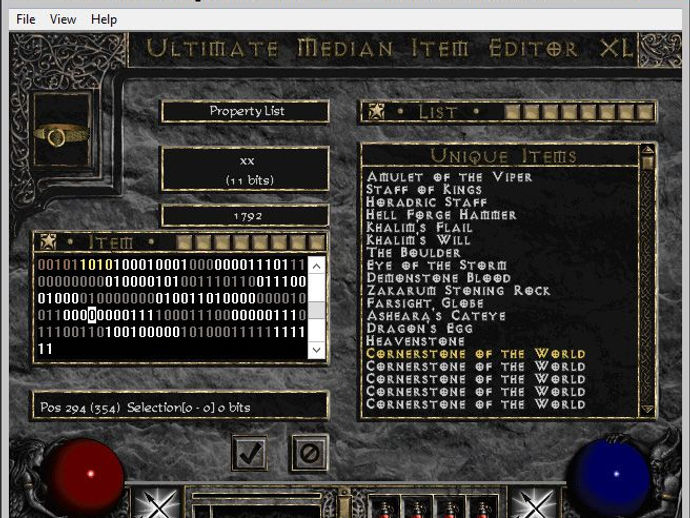Screen dimensions: 690x518
Task: Select Farsight Globe
Action: point(425,303)
